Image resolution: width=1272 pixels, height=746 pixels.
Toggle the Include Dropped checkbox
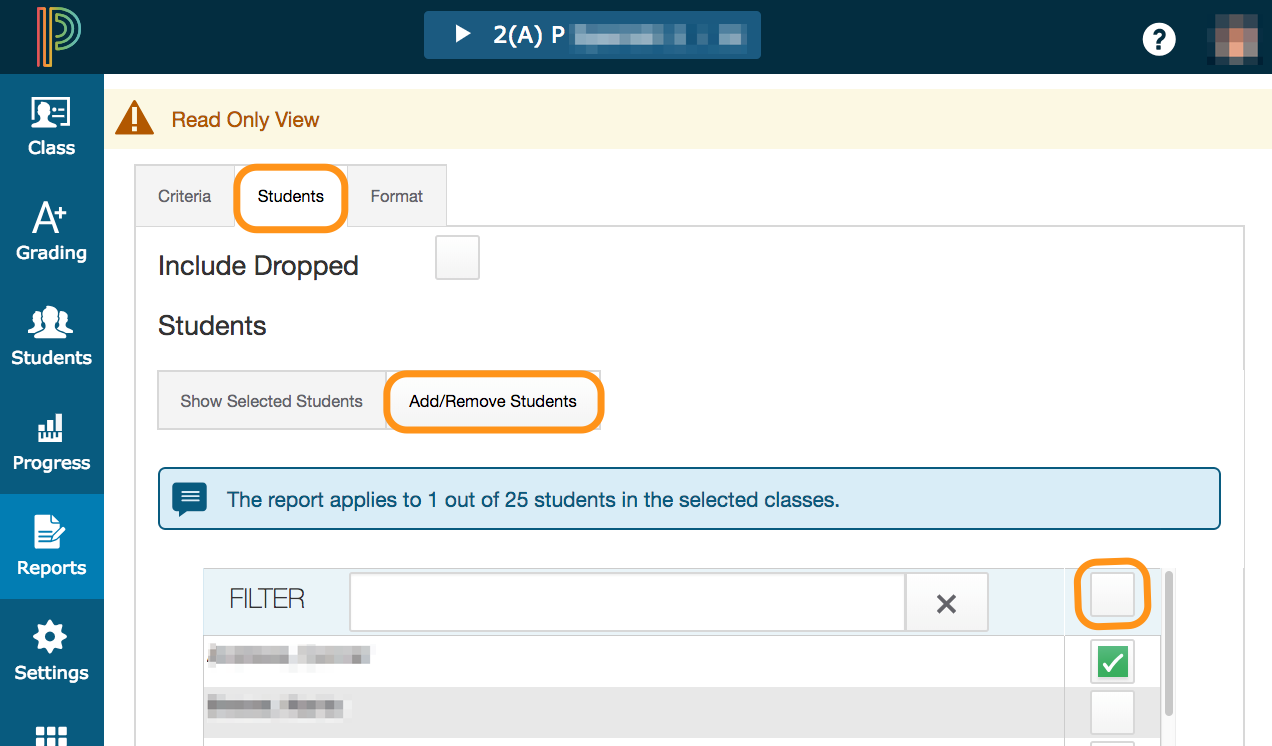point(458,258)
